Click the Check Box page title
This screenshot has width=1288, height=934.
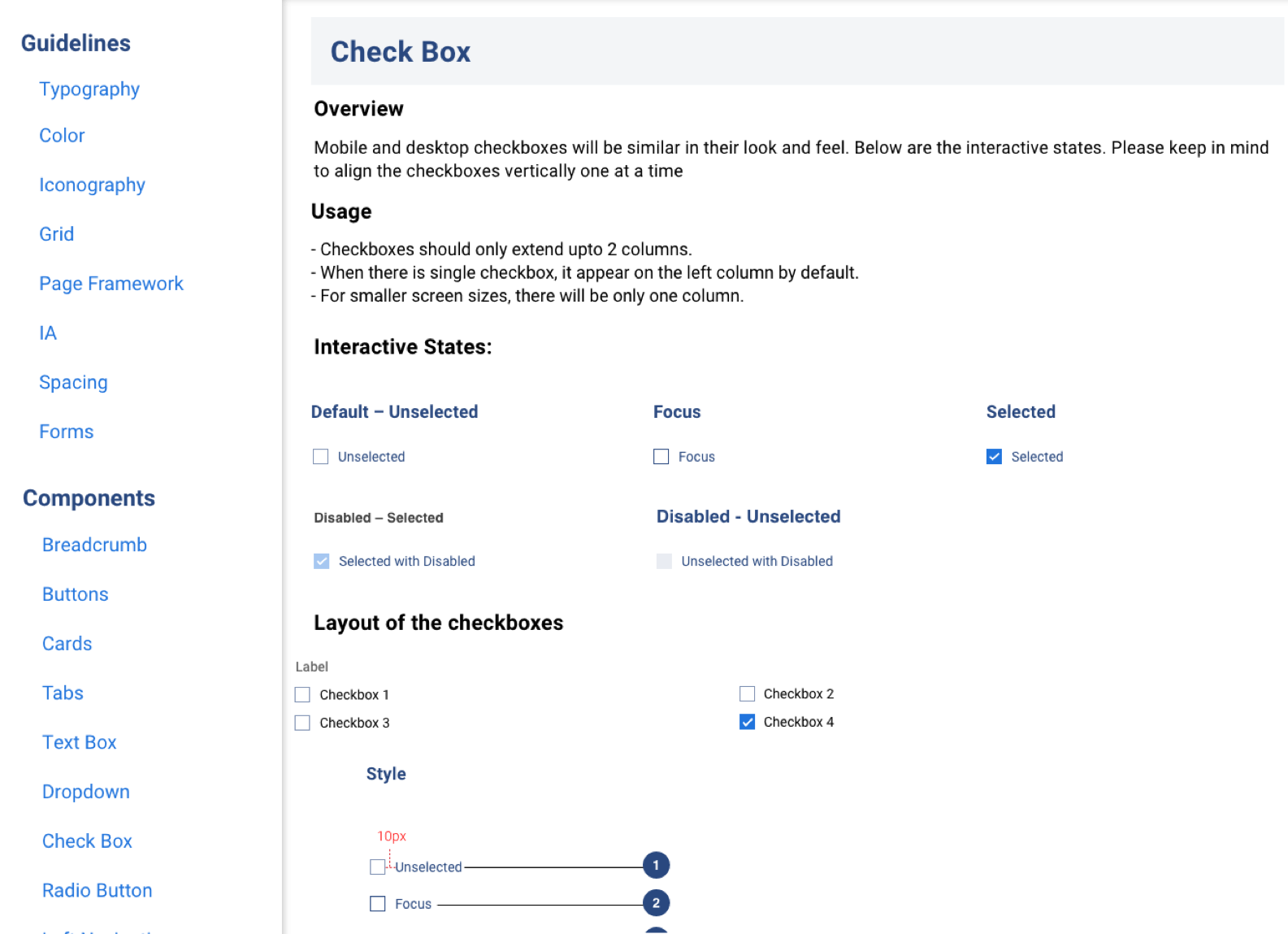click(x=401, y=52)
